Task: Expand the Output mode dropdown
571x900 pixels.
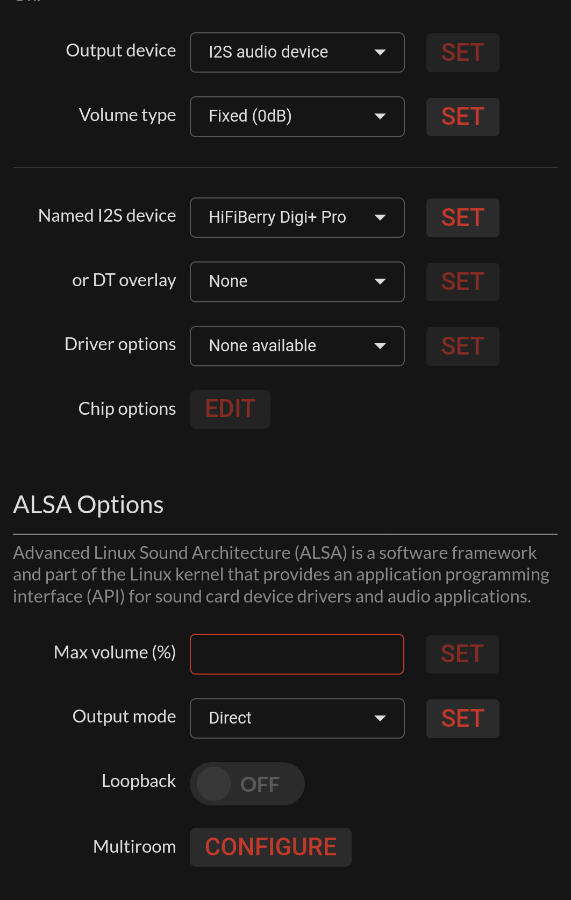Action: (297, 718)
